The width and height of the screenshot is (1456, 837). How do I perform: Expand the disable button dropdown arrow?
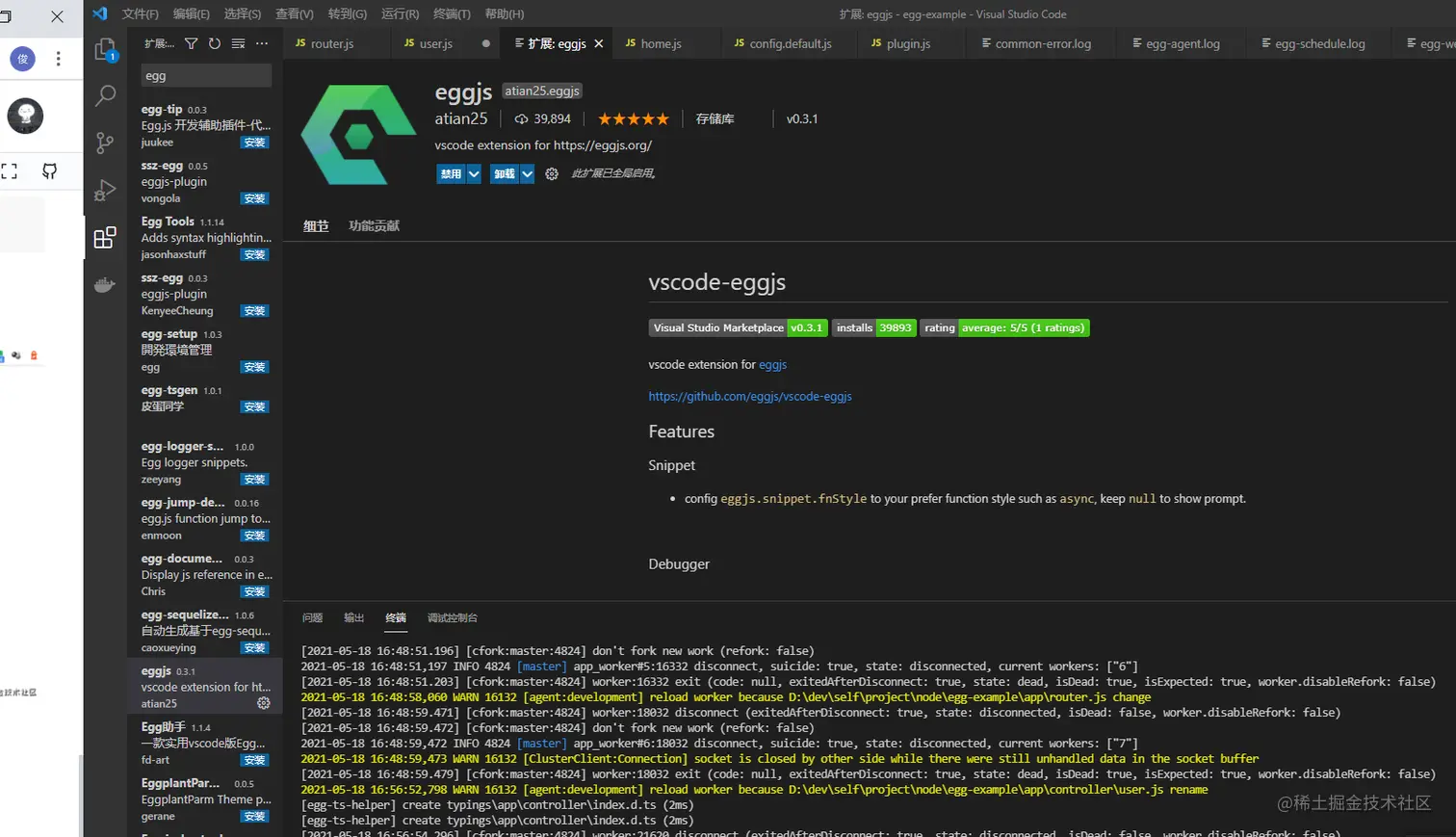(474, 174)
